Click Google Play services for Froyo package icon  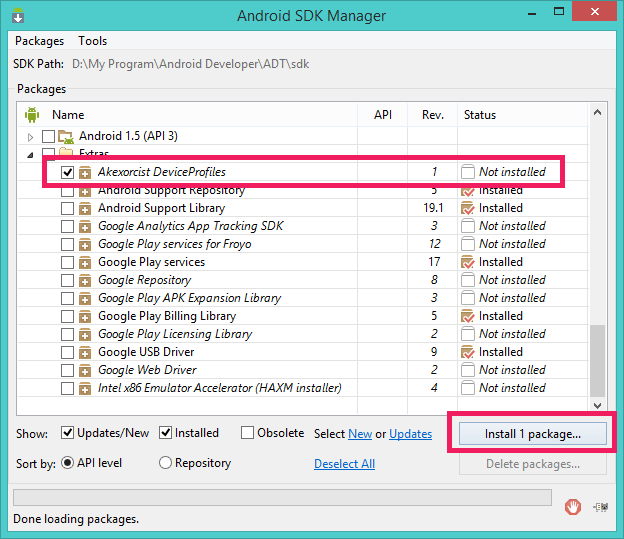84,244
